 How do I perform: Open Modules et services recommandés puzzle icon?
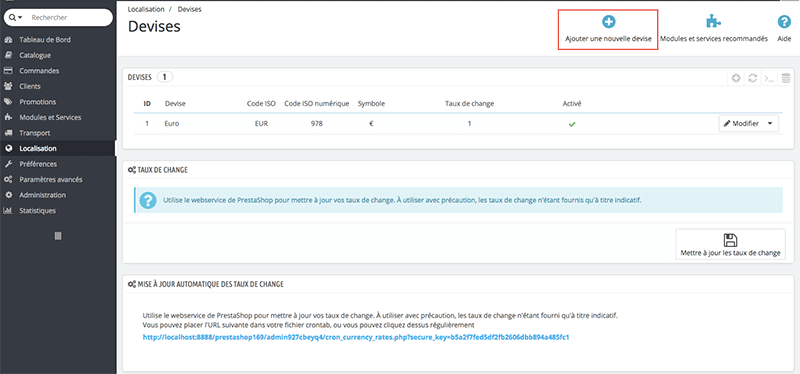coord(713,21)
